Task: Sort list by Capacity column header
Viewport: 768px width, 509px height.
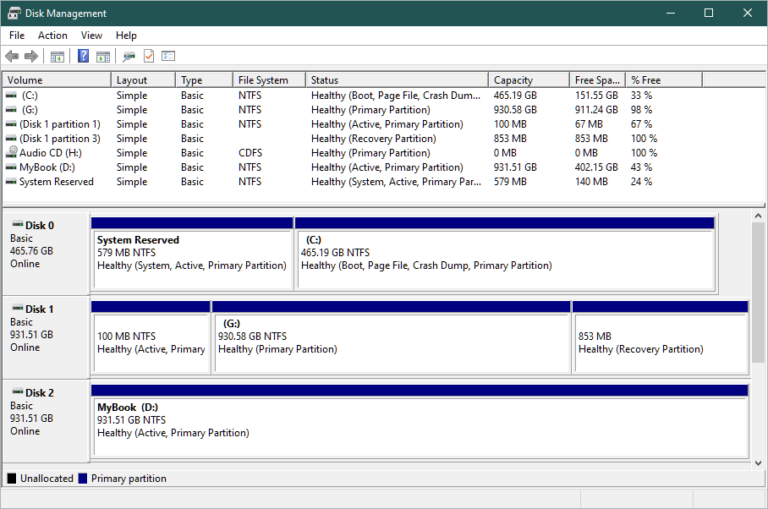Action: [528, 80]
